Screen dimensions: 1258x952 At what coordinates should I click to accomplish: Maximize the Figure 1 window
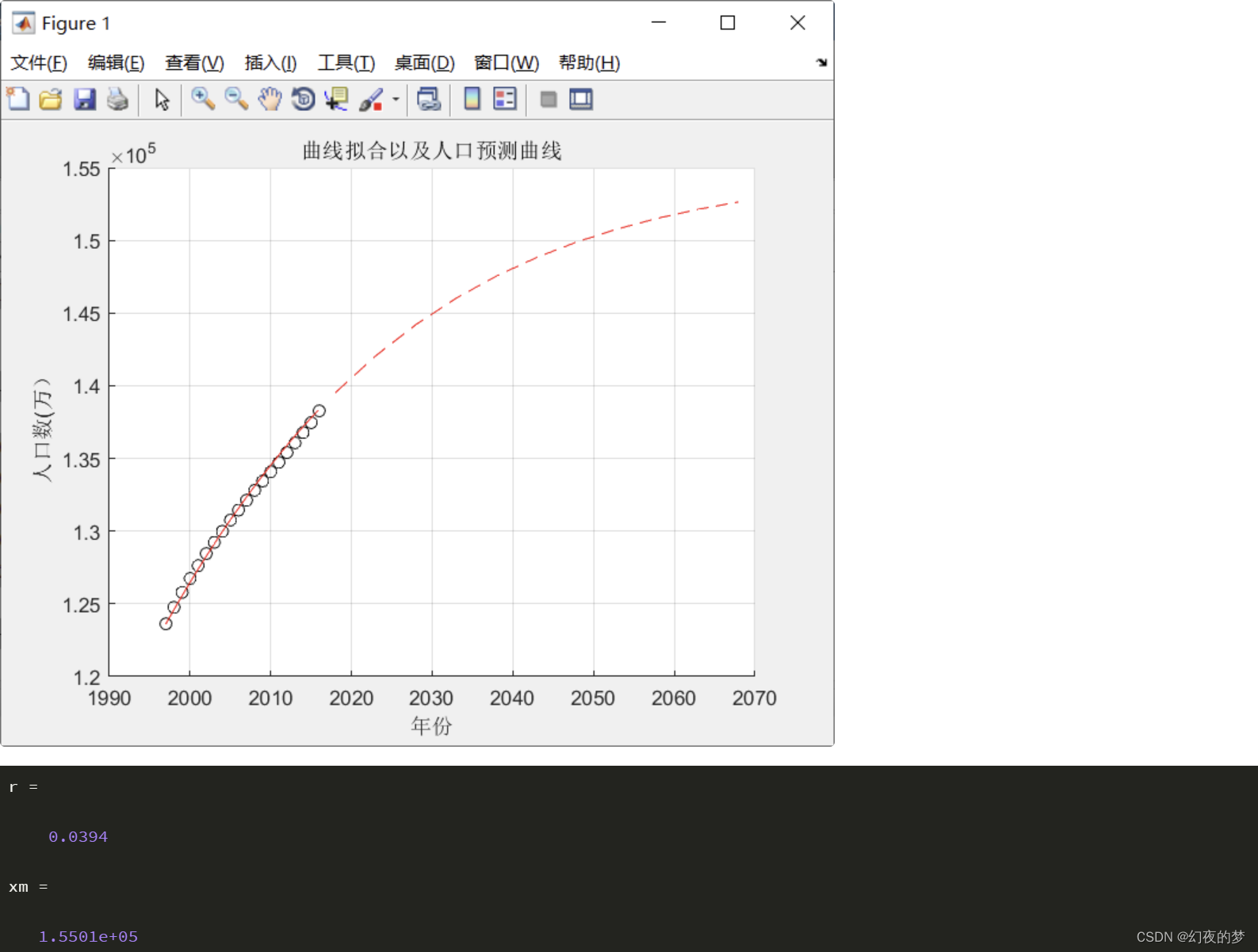tap(728, 23)
